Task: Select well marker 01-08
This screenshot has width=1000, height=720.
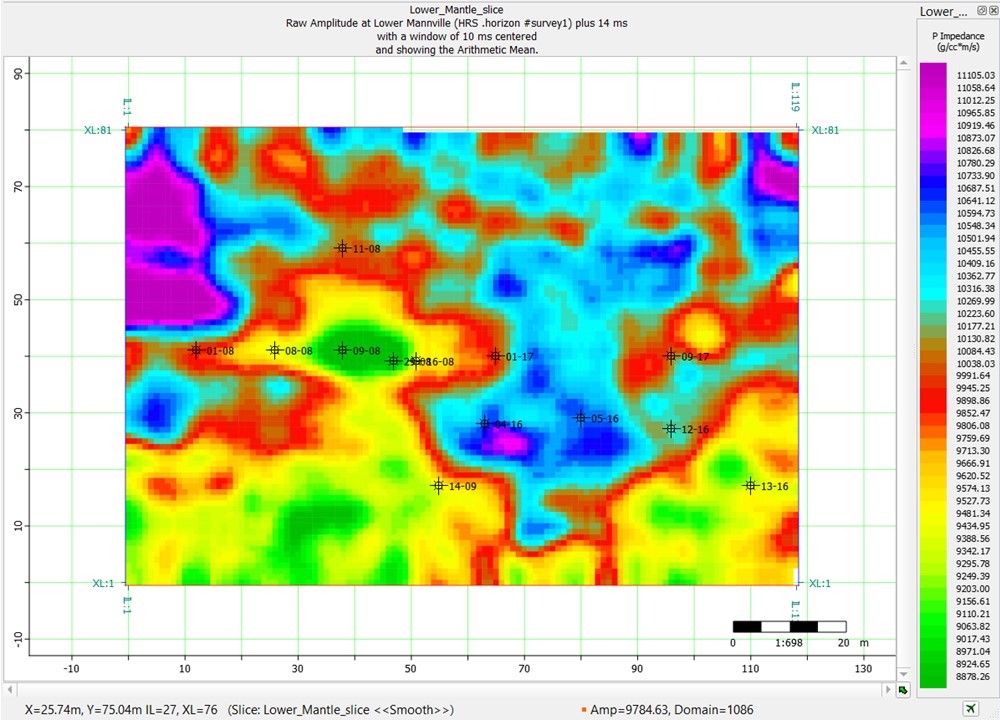Action: pyautogui.click(x=196, y=350)
